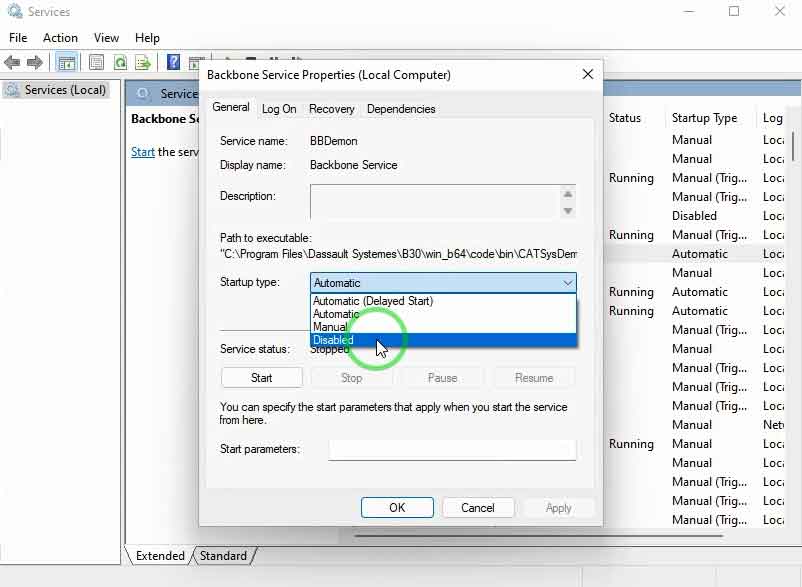Click the Properties toolbar icon
Screen dimensions: 802x587
(97, 63)
